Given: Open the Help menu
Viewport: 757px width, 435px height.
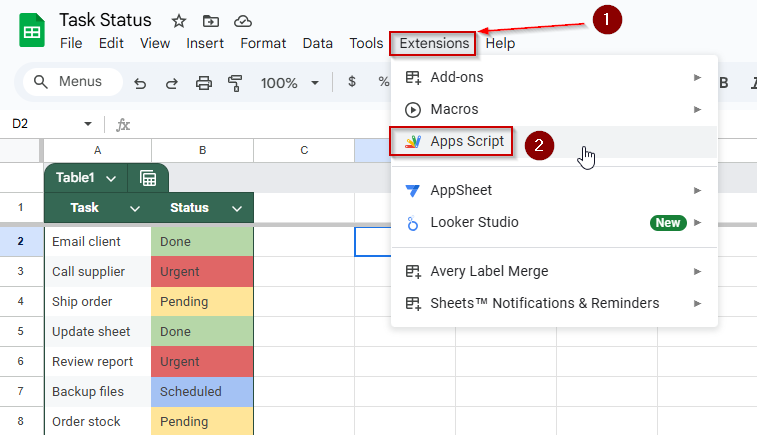Looking at the screenshot, I should pyautogui.click(x=500, y=43).
